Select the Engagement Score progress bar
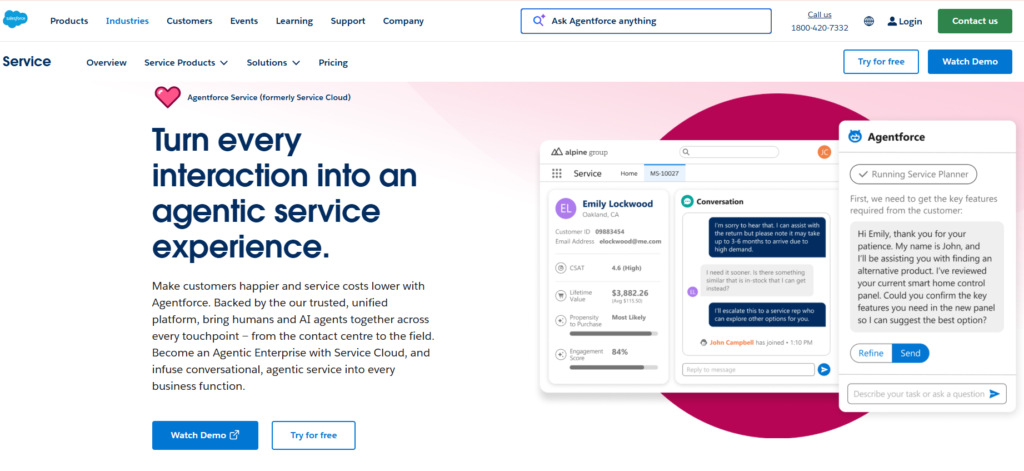Image resolution: width=1024 pixels, height=471 pixels. point(613,367)
